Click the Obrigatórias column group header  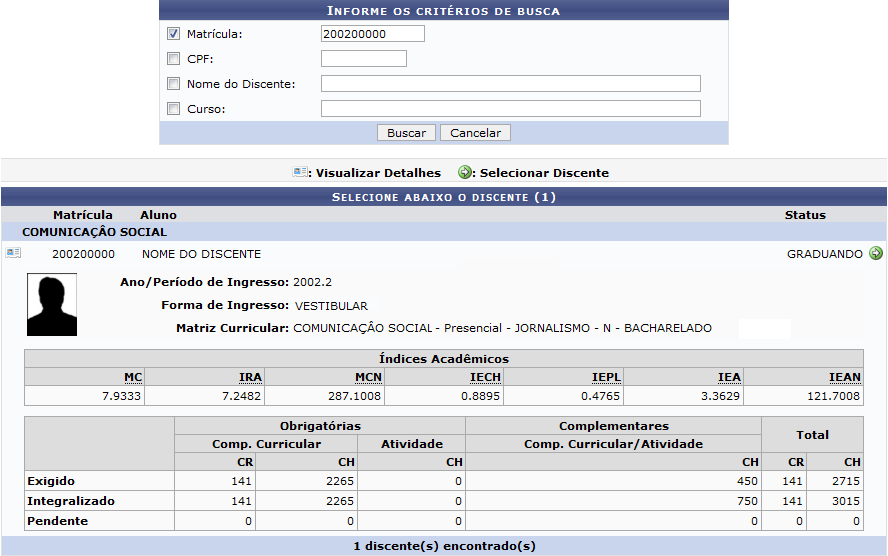320,426
